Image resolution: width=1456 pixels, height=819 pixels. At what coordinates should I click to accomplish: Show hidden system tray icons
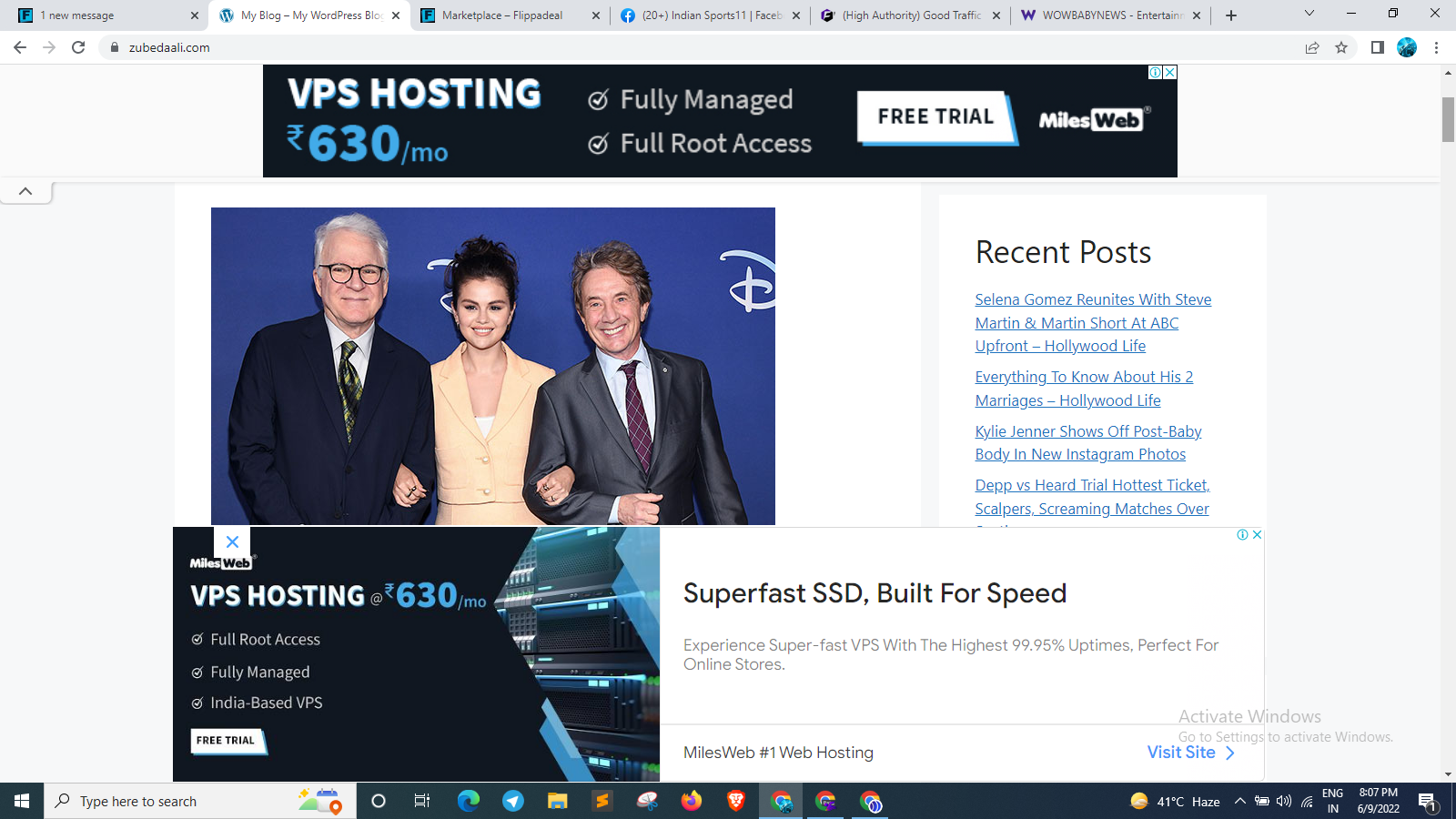(x=1239, y=801)
